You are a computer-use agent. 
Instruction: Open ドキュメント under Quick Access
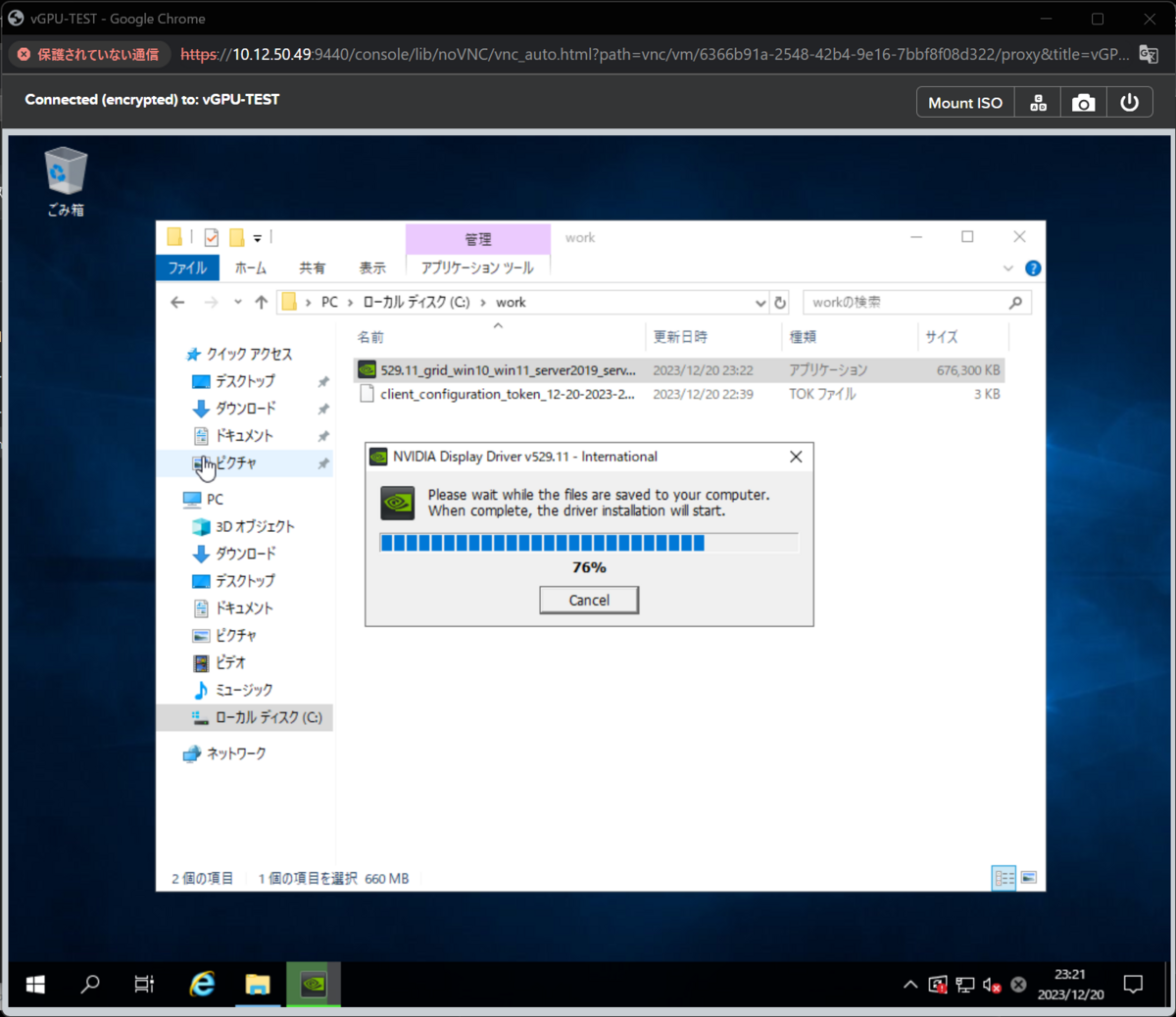(x=244, y=436)
